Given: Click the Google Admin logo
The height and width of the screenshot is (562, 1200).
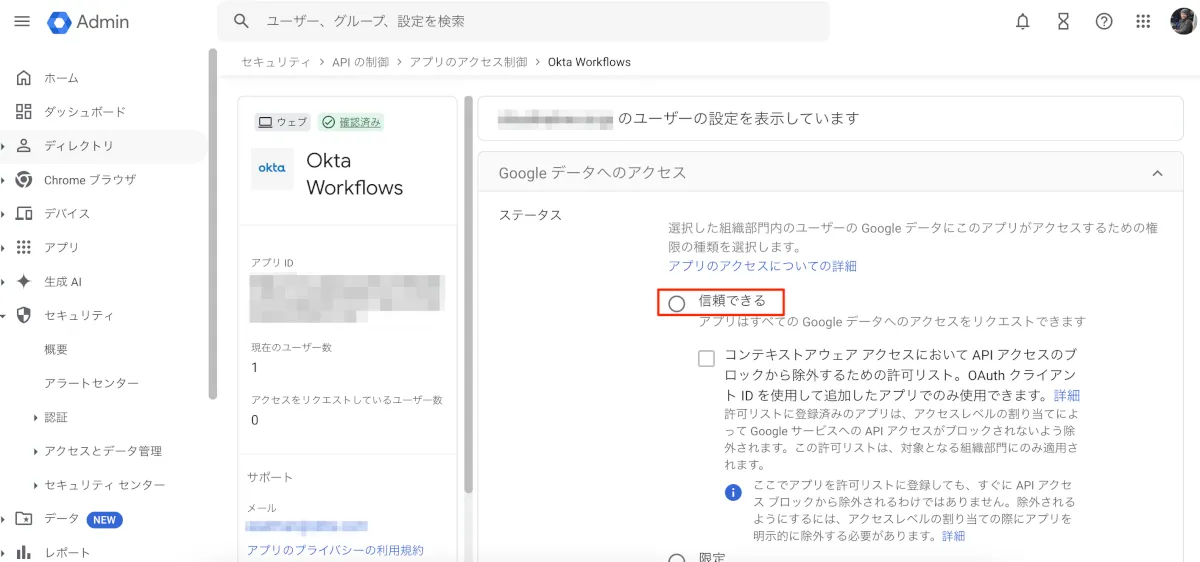Looking at the screenshot, I should tap(88, 21).
